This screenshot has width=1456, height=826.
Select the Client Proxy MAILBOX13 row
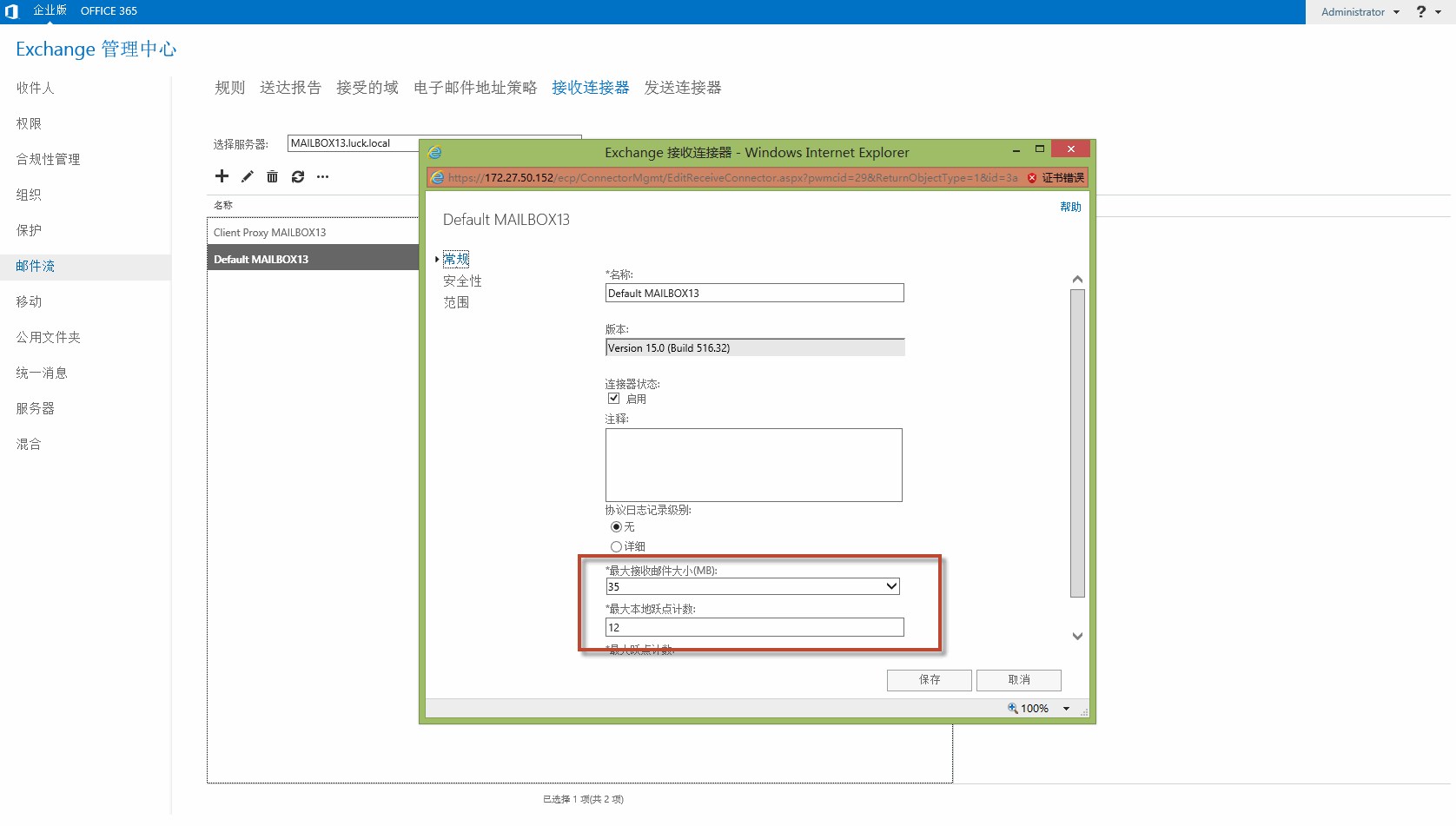(313, 232)
